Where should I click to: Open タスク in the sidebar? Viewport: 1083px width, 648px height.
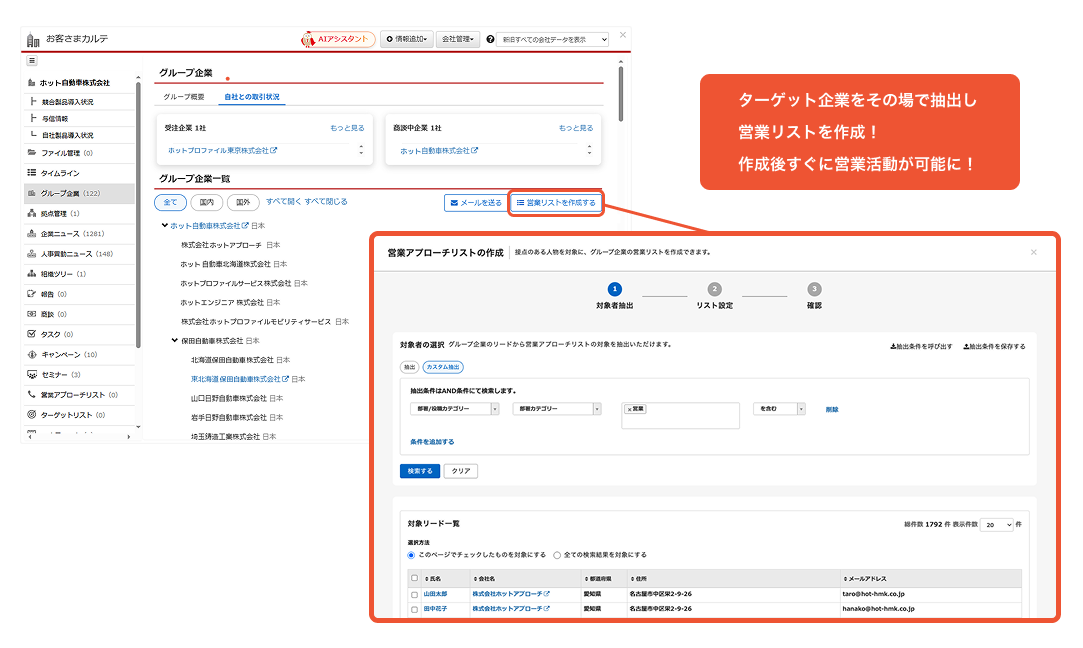[x=50, y=334]
